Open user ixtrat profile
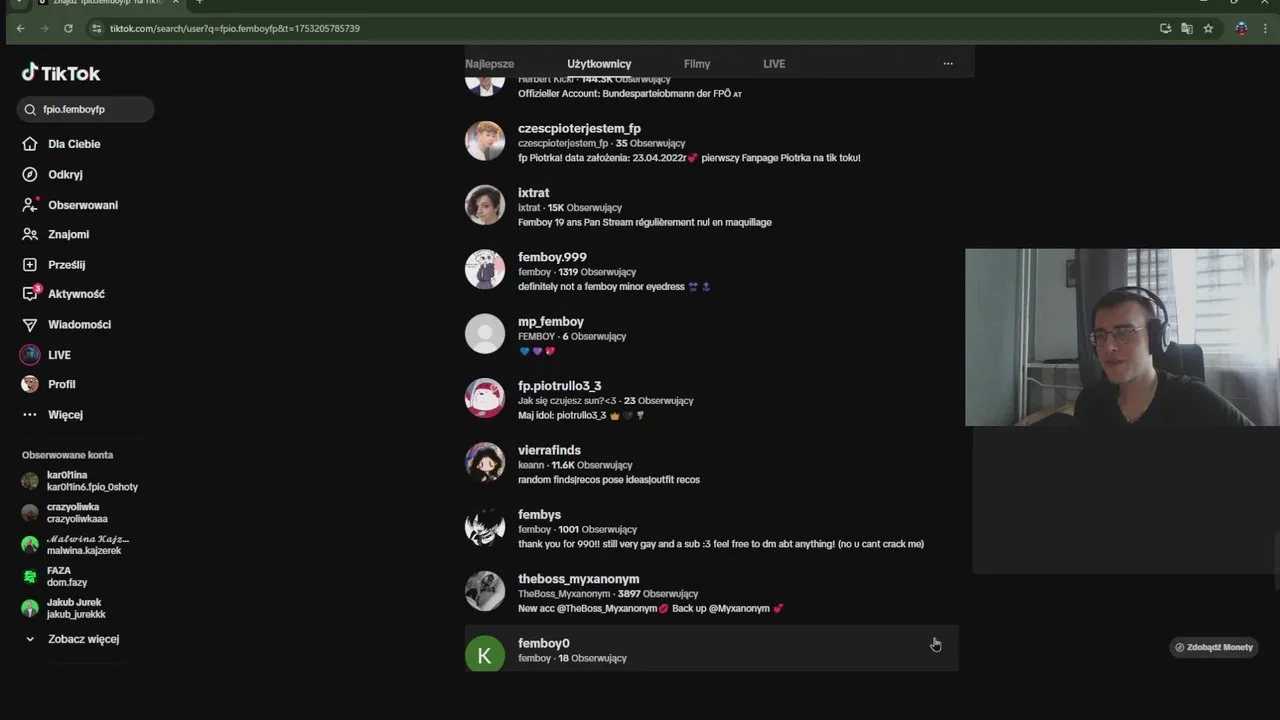This screenshot has width=1280, height=720. [711, 206]
